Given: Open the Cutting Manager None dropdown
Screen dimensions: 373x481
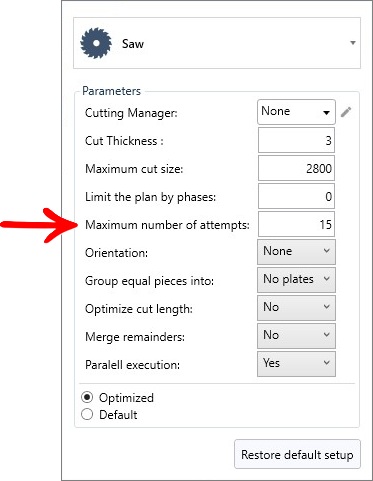Looking at the screenshot, I should (x=296, y=112).
